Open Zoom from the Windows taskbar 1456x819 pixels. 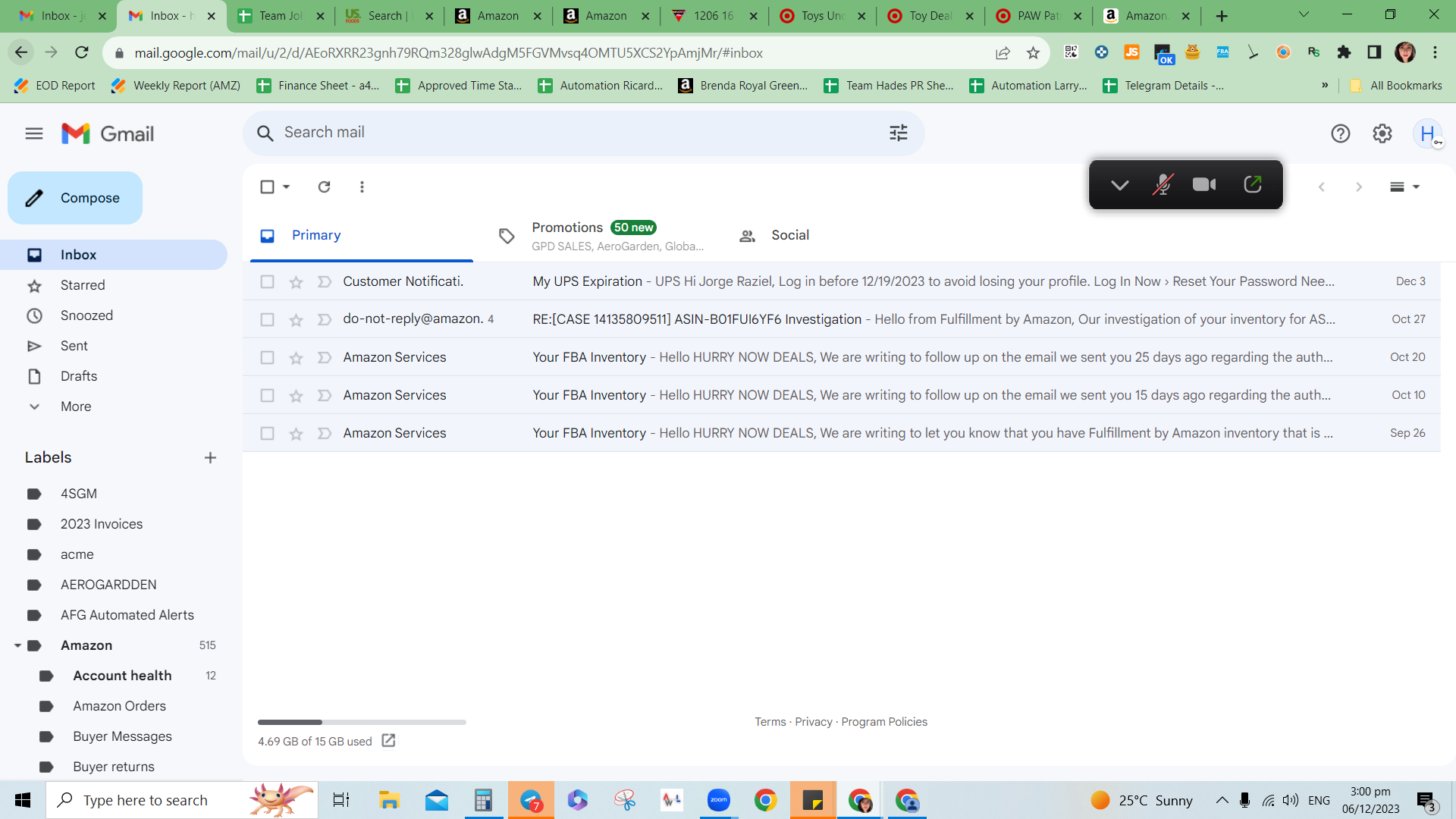pos(718,800)
